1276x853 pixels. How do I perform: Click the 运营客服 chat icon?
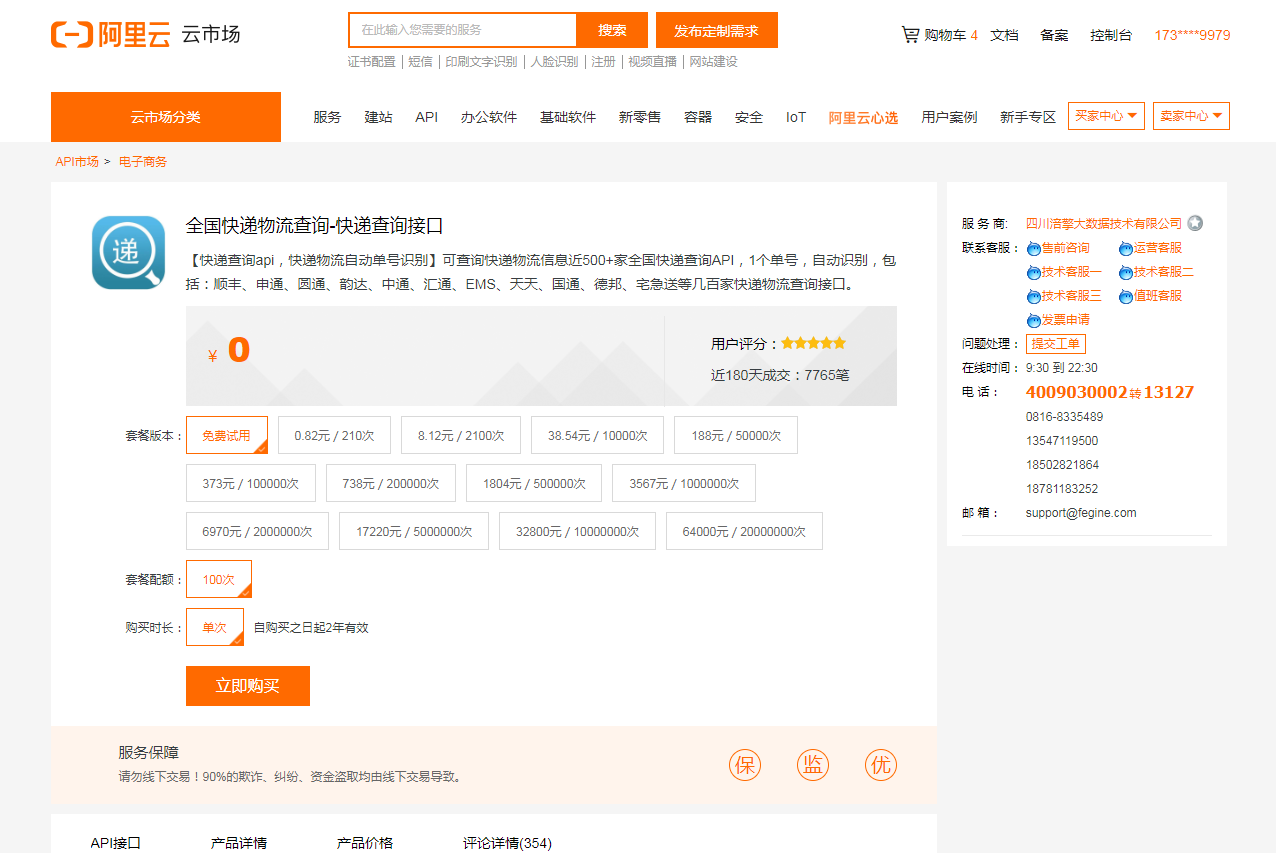point(1126,249)
